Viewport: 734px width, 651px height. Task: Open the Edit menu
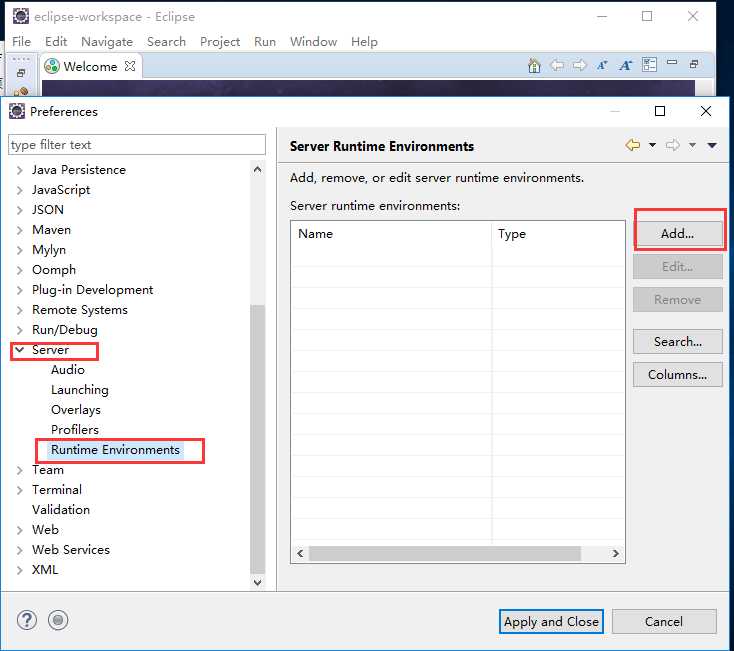(x=56, y=42)
